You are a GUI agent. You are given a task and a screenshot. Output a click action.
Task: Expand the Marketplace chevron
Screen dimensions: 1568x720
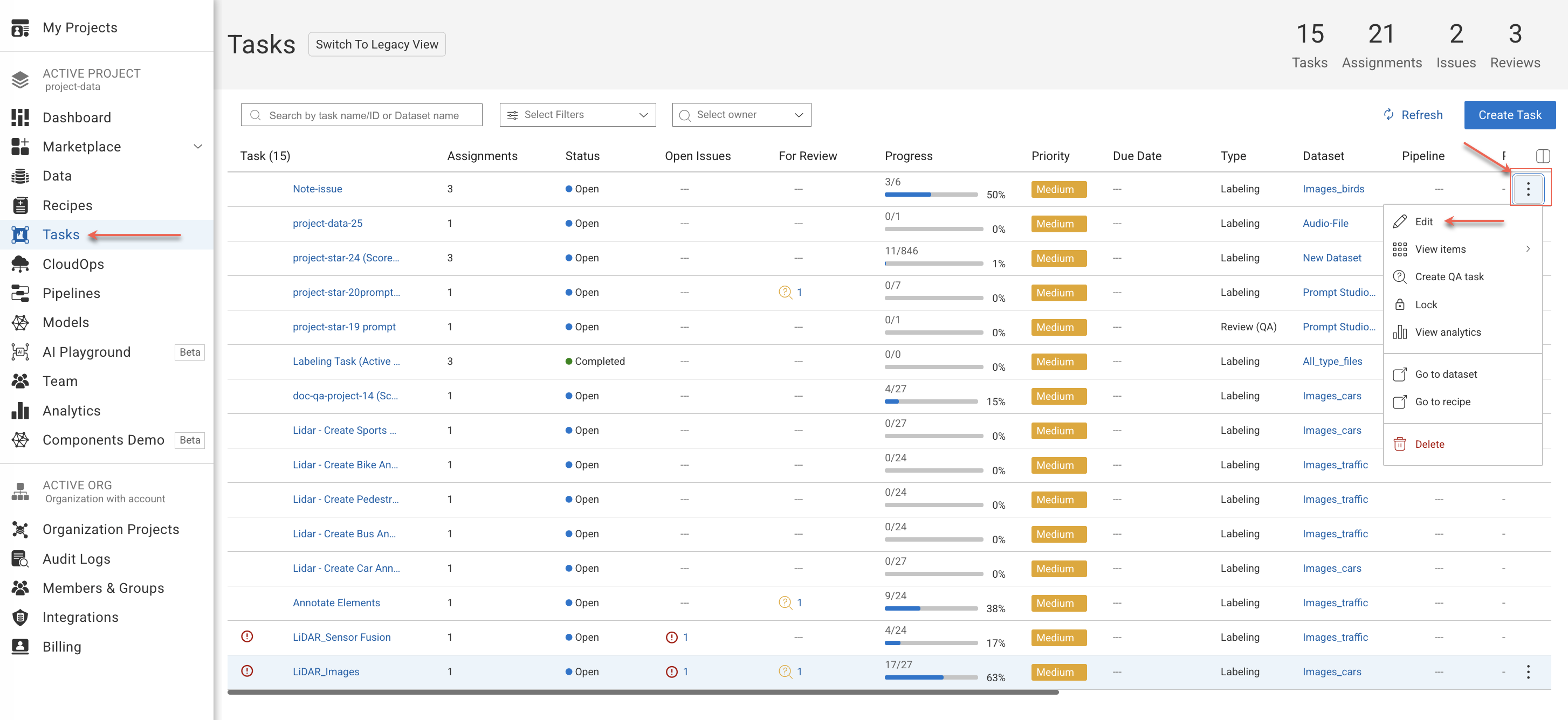198,147
